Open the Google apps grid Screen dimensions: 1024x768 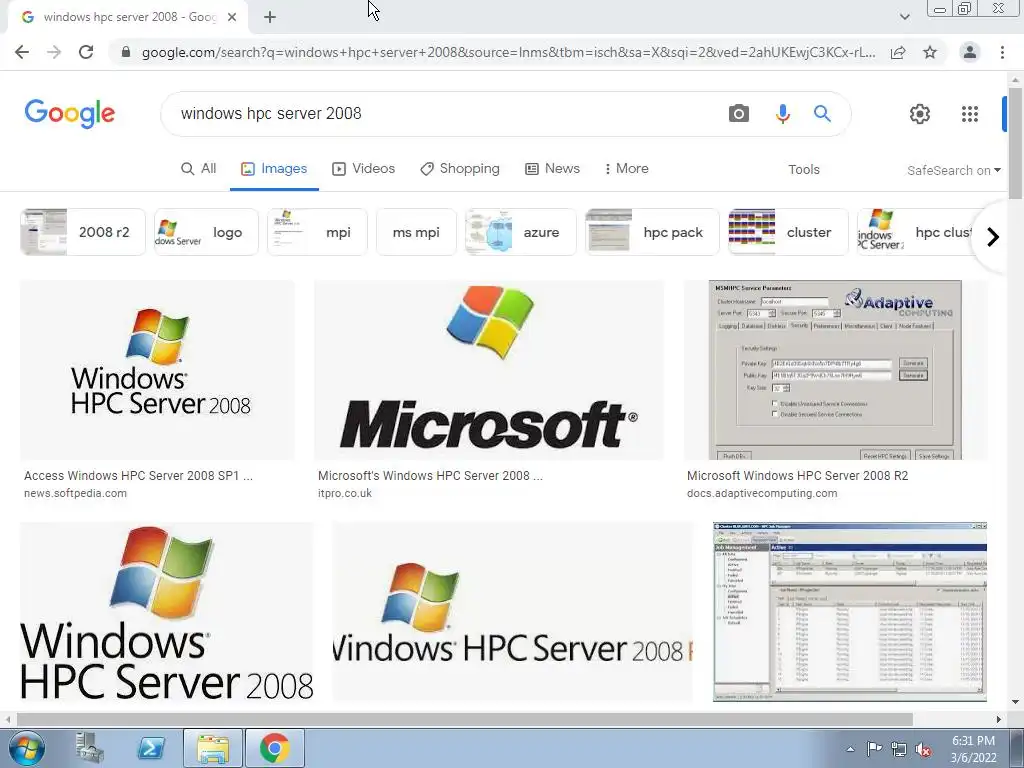click(970, 114)
